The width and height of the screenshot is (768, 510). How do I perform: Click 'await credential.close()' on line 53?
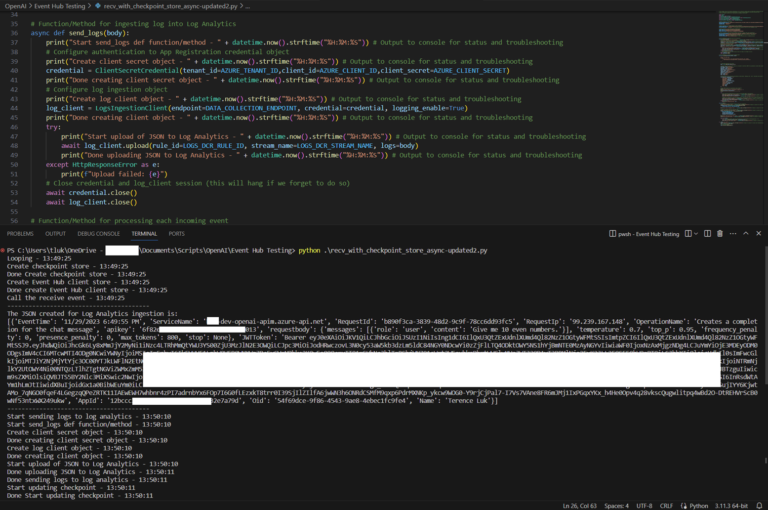(92, 193)
